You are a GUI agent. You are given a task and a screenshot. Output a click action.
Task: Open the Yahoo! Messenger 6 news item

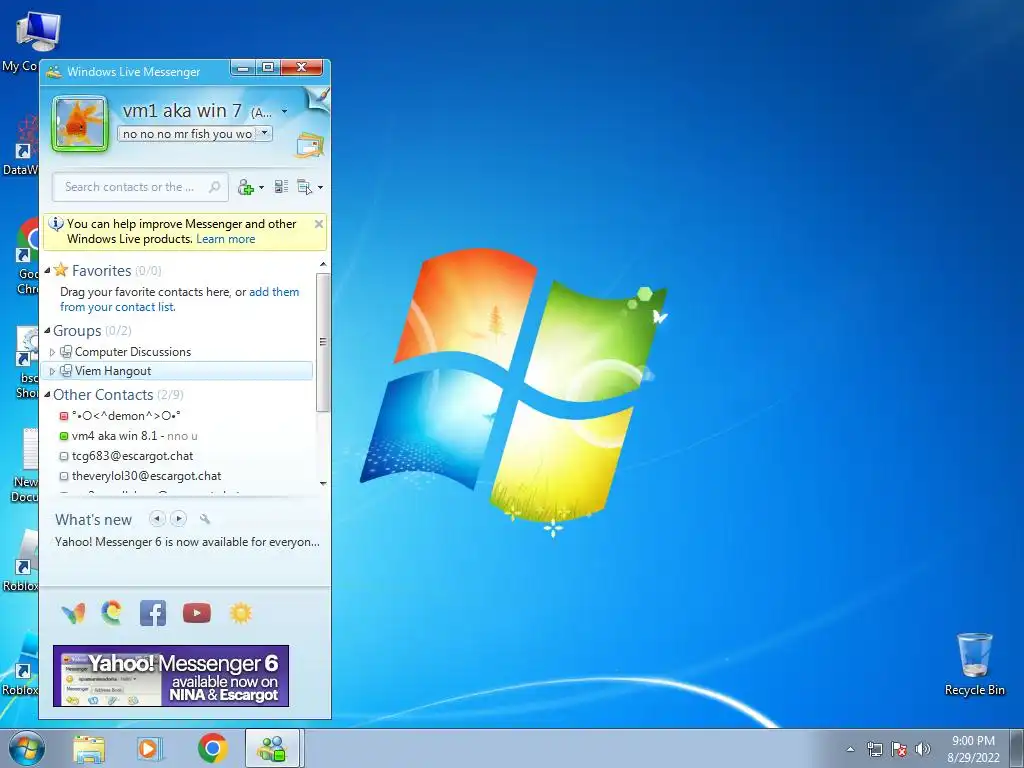[x=187, y=542]
